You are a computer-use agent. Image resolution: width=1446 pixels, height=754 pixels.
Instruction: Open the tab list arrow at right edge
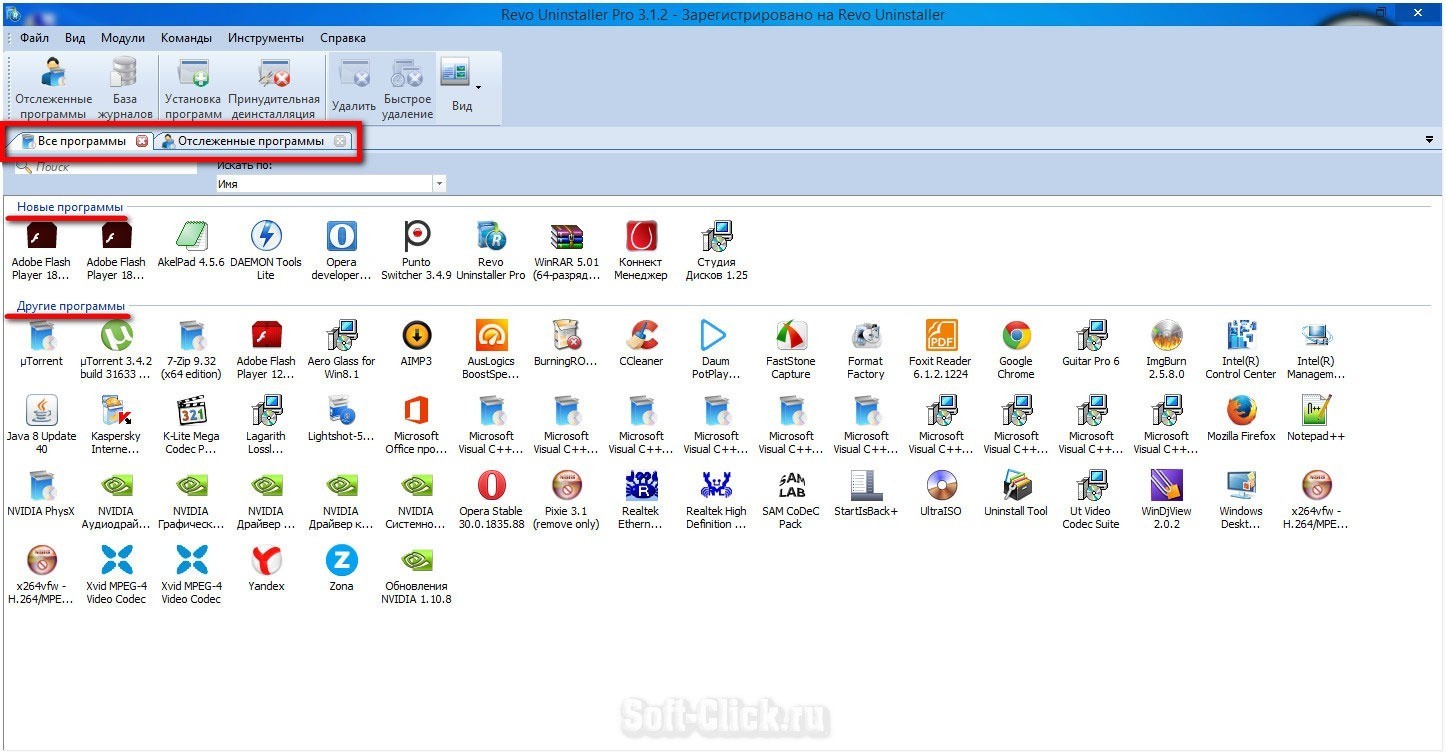(x=1429, y=140)
